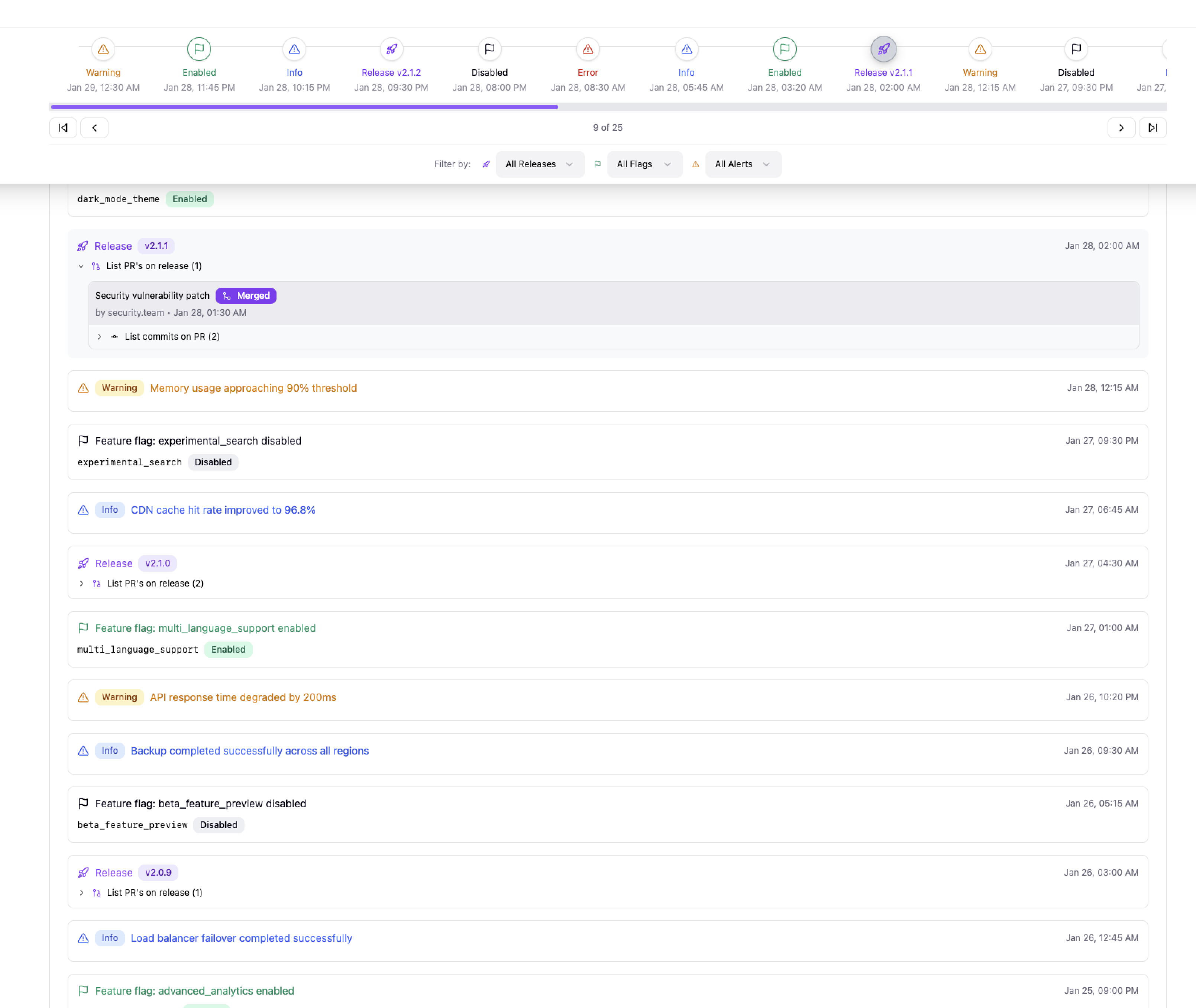Click the v2.1.1 version badge
Screen dimensions: 1196x1008
pos(156,246)
